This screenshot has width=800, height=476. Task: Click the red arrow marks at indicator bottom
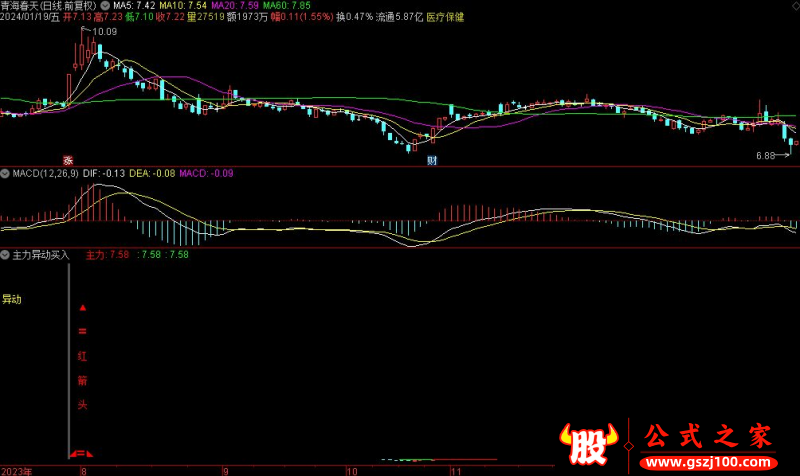pos(81,453)
